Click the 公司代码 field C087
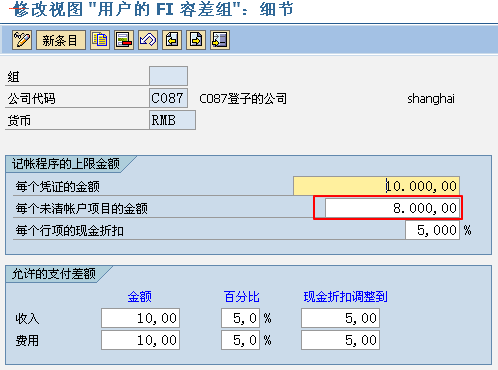Image resolution: width=498 pixels, height=370 pixels. pyautogui.click(x=168, y=98)
